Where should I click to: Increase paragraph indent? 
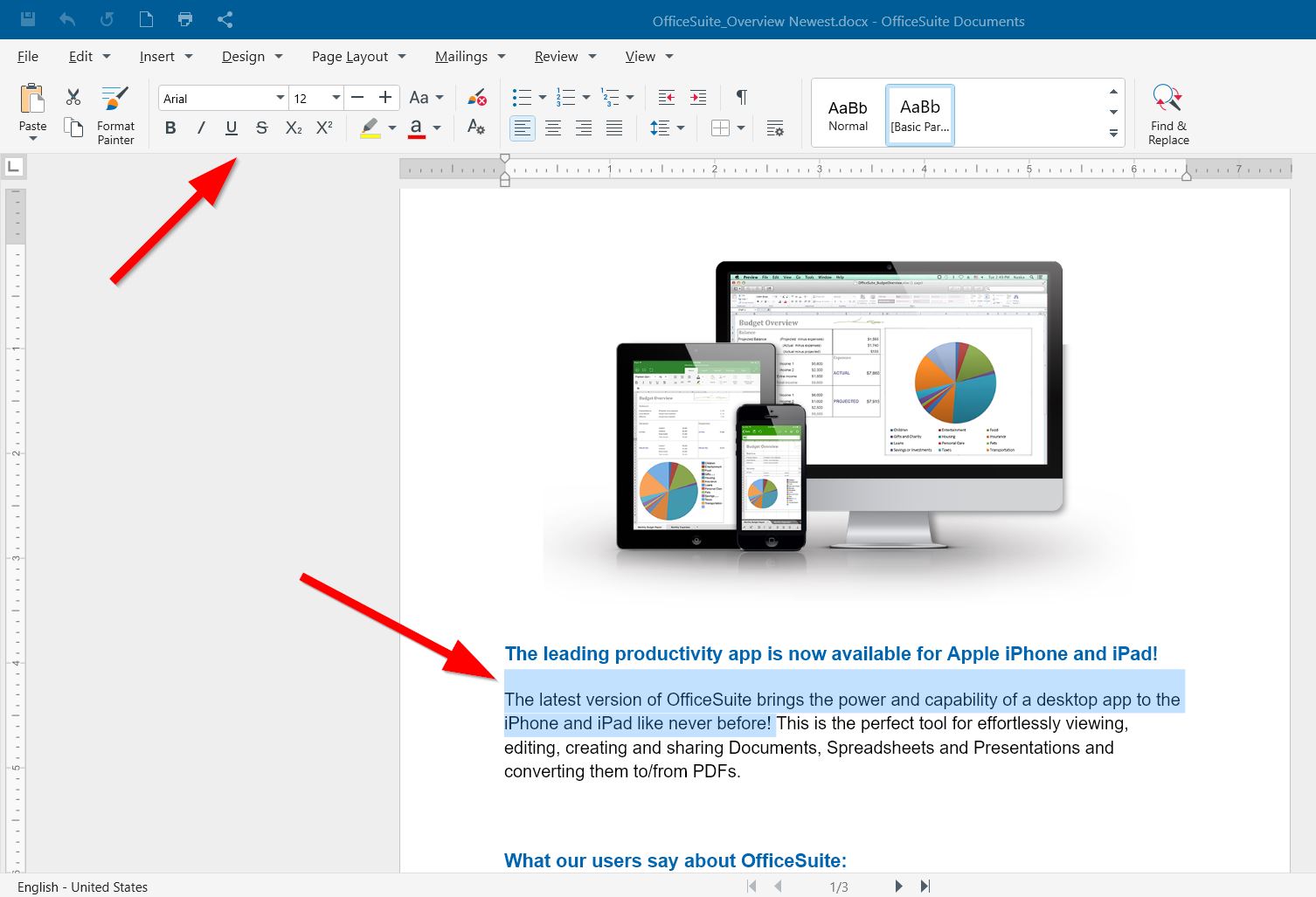[698, 97]
